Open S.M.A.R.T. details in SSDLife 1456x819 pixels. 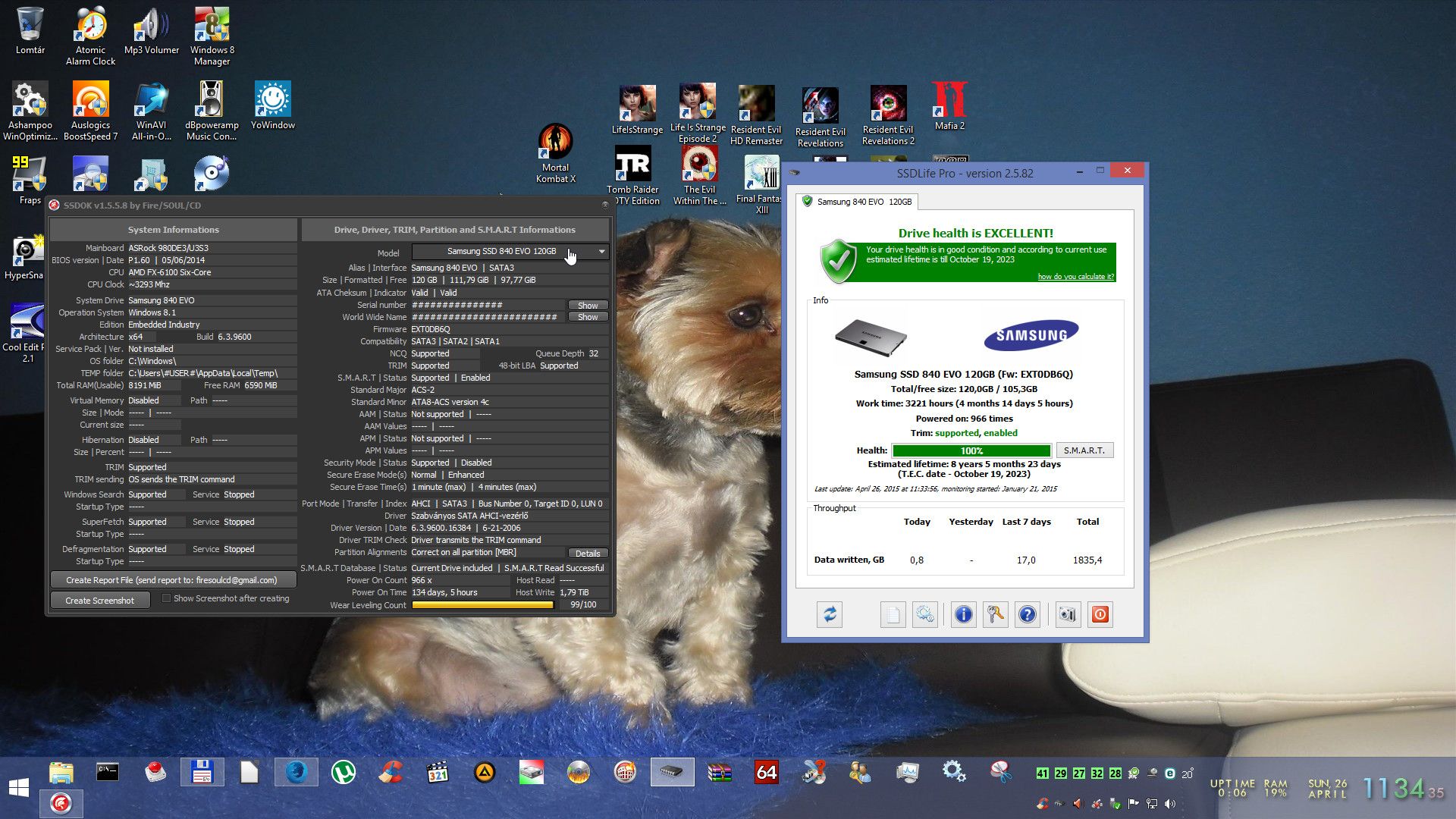[1084, 450]
